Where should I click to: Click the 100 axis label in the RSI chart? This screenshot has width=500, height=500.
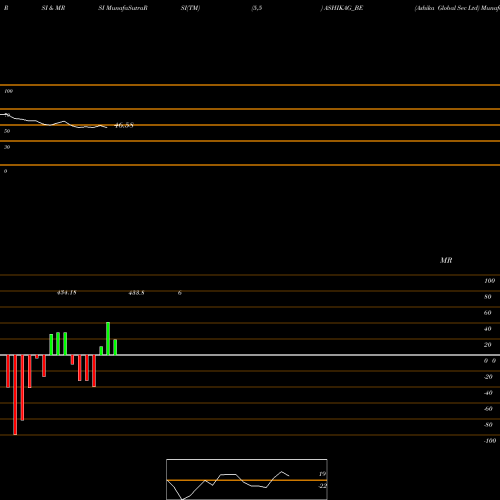pyautogui.click(x=9, y=91)
